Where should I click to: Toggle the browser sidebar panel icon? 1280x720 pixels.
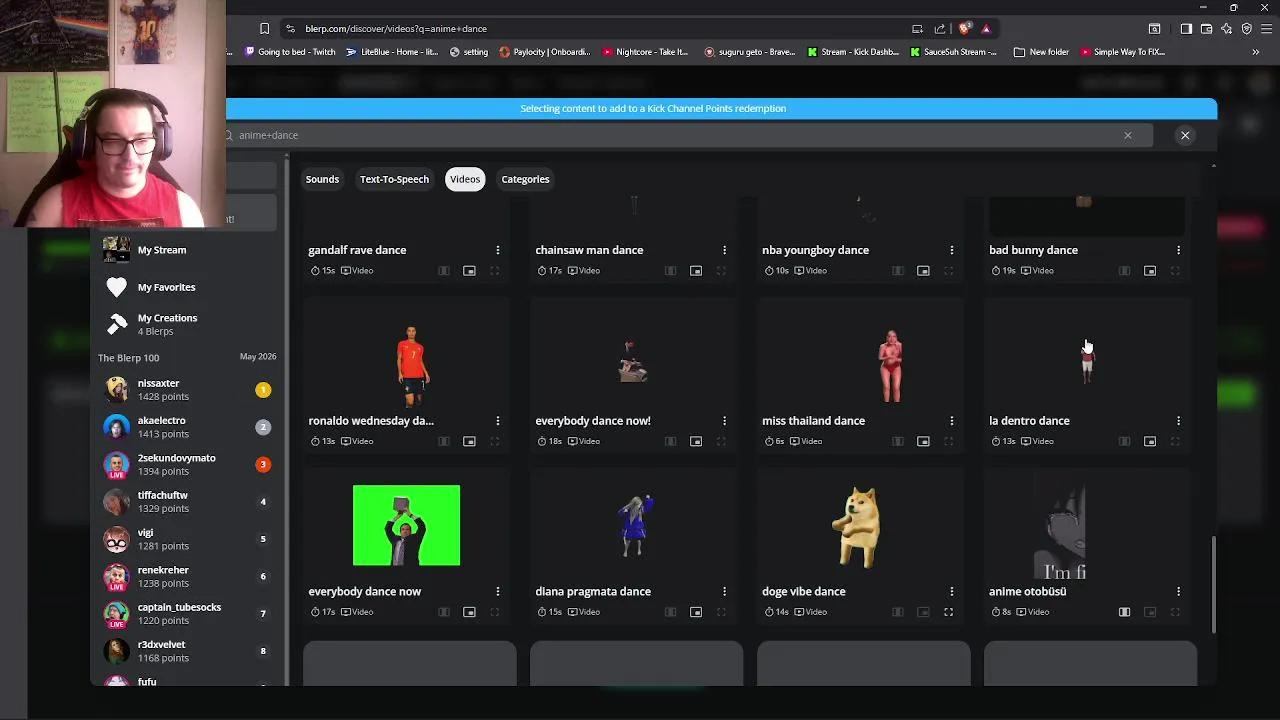coord(1186,29)
